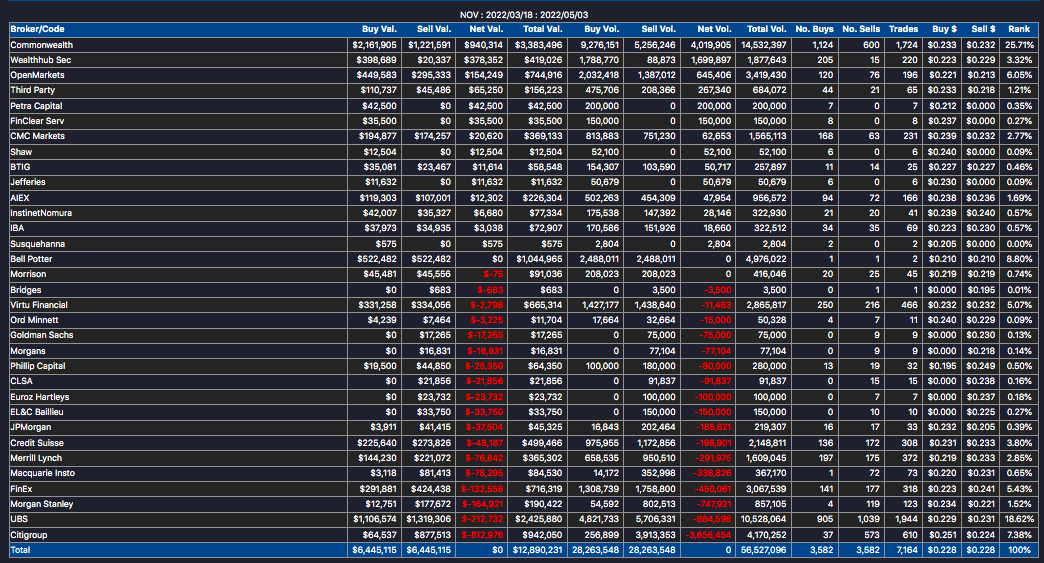Select the Susquehanna broker name
Image resolution: width=1044 pixels, height=563 pixels.
37,244
